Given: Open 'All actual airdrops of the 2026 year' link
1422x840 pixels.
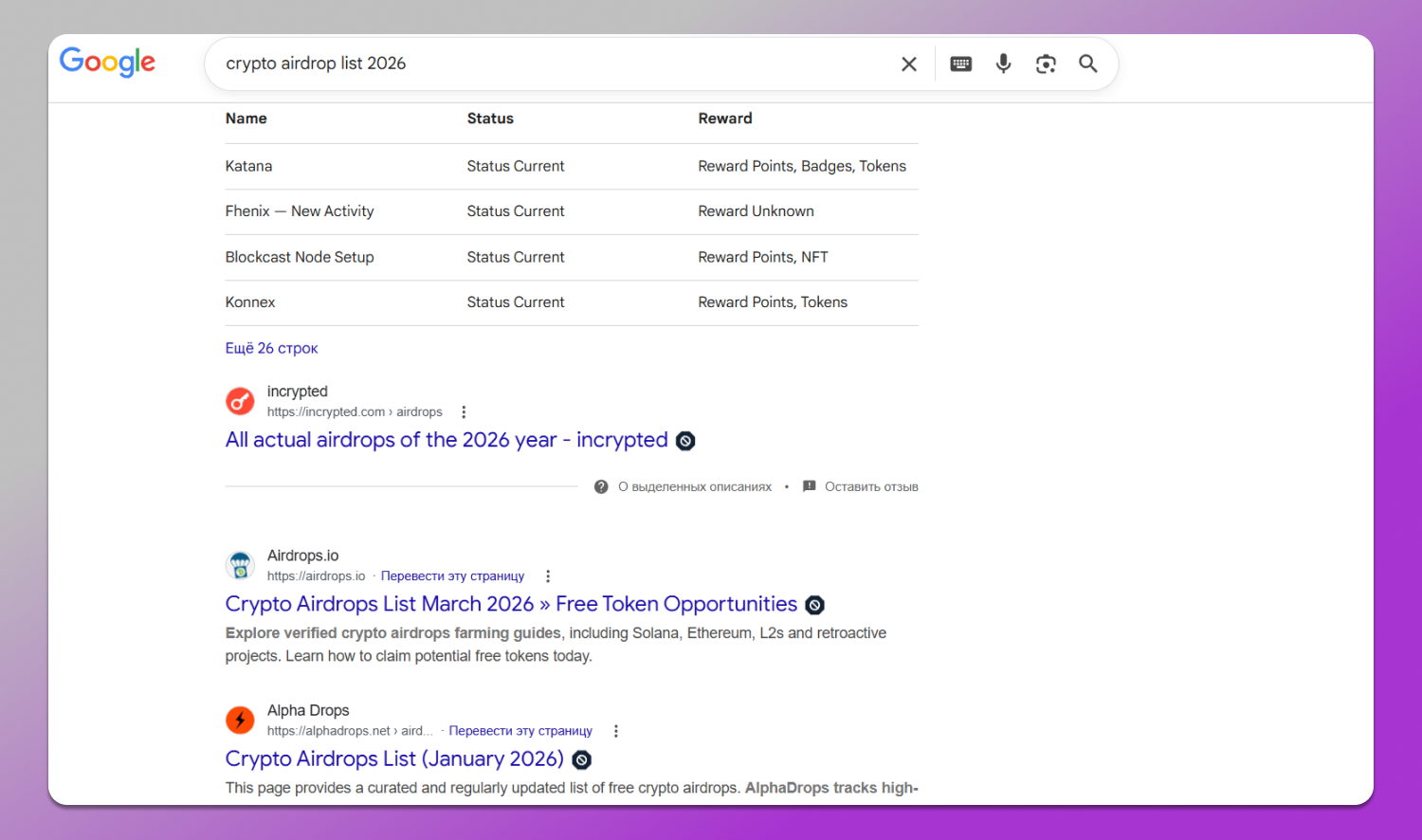Looking at the screenshot, I should coord(446,440).
